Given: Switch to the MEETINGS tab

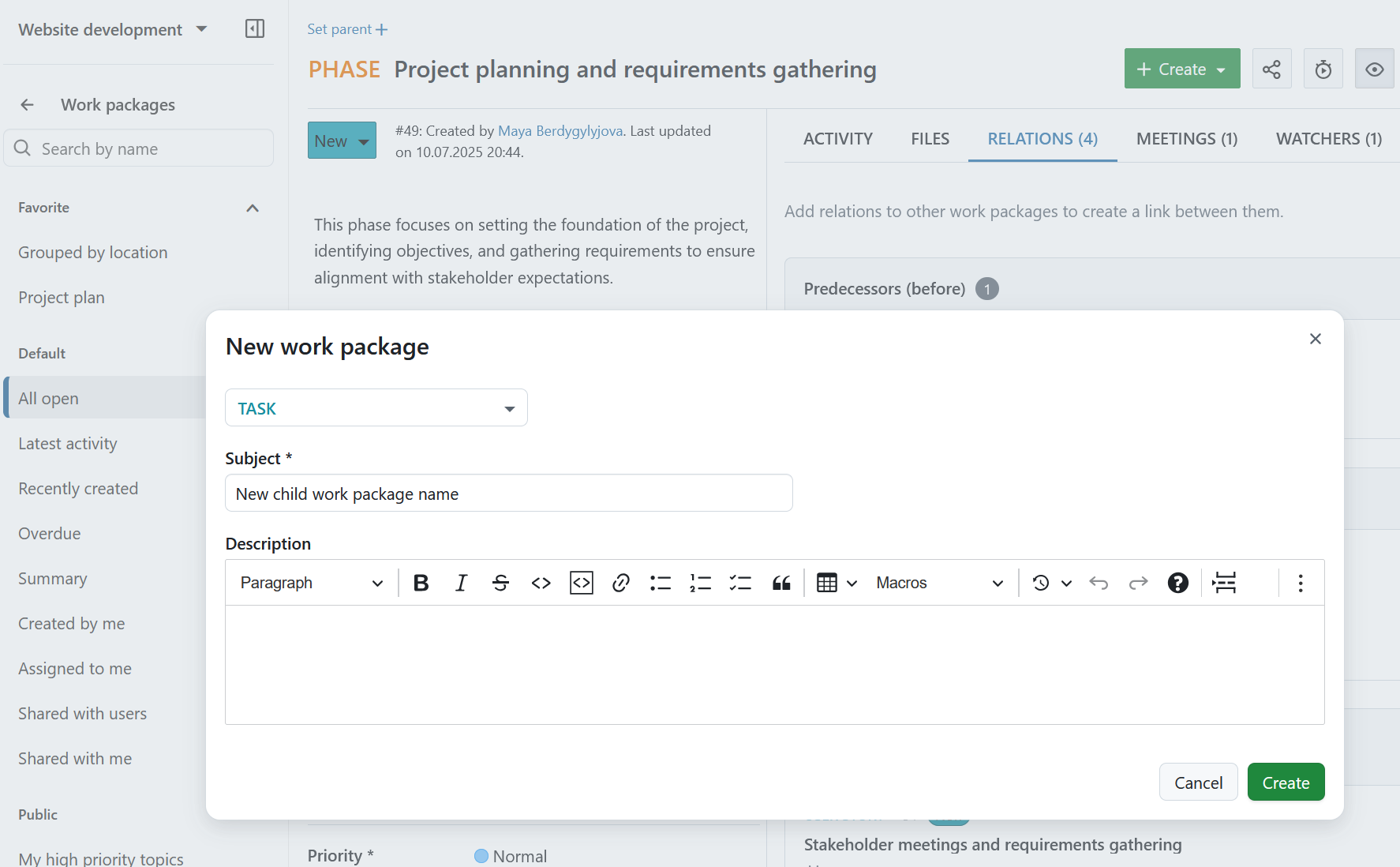Looking at the screenshot, I should pos(1186,138).
